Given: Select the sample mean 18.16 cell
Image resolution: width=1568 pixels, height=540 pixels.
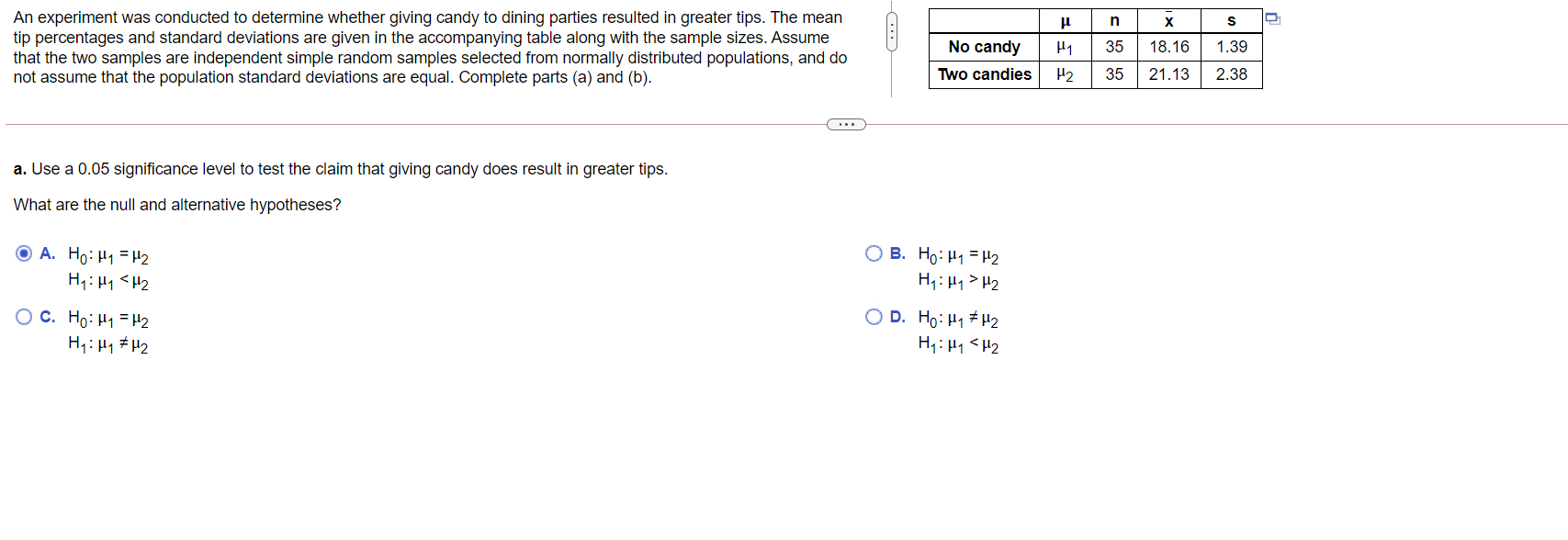Looking at the screenshot, I should coord(1168,47).
